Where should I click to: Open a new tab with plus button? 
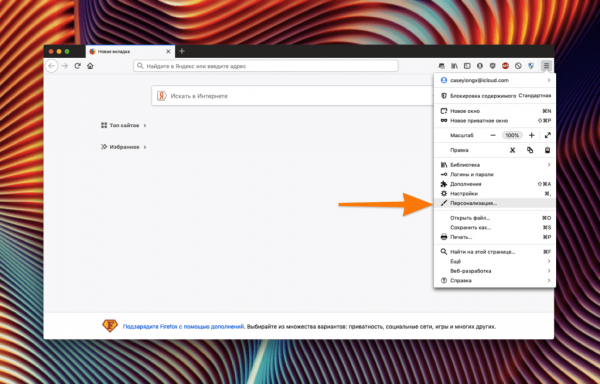click(x=182, y=51)
